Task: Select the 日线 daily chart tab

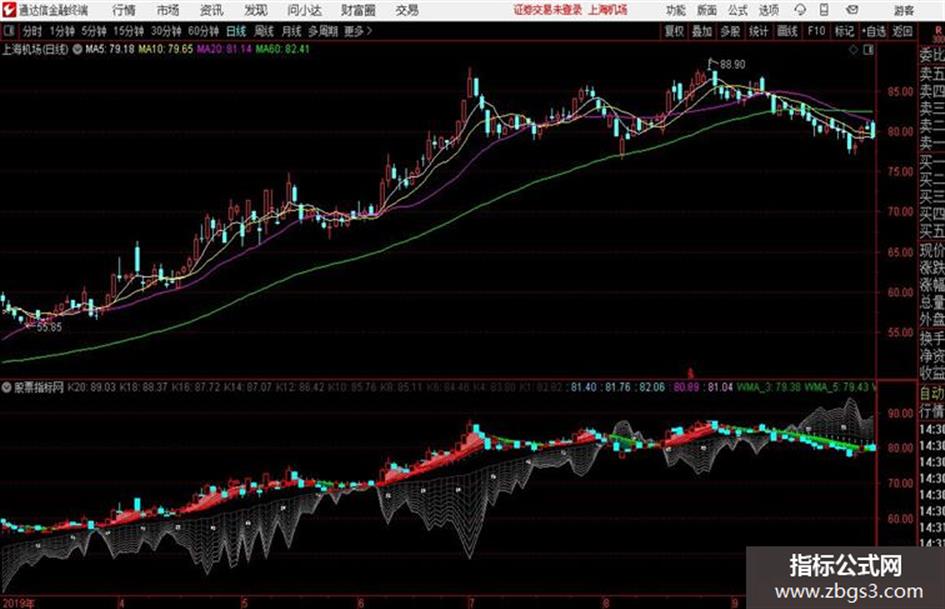Action: [x=236, y=31]
